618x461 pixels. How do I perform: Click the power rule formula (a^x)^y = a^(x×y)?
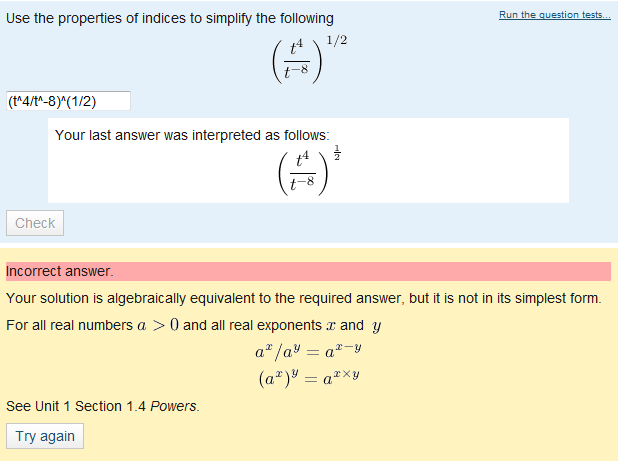[309, 378]
